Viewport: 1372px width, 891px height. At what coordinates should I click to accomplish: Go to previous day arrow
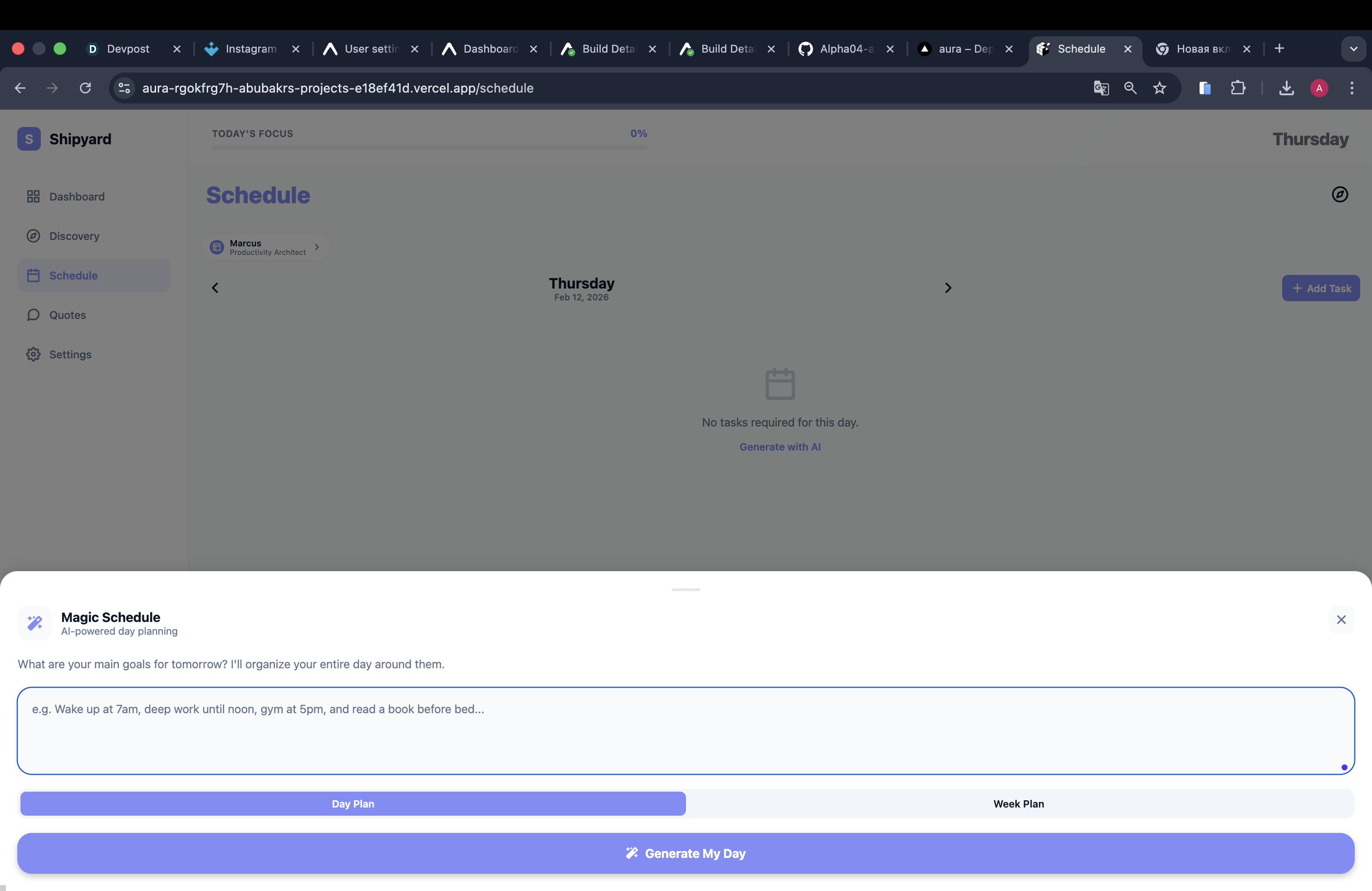pyautogui.click(x=215, y=288)
